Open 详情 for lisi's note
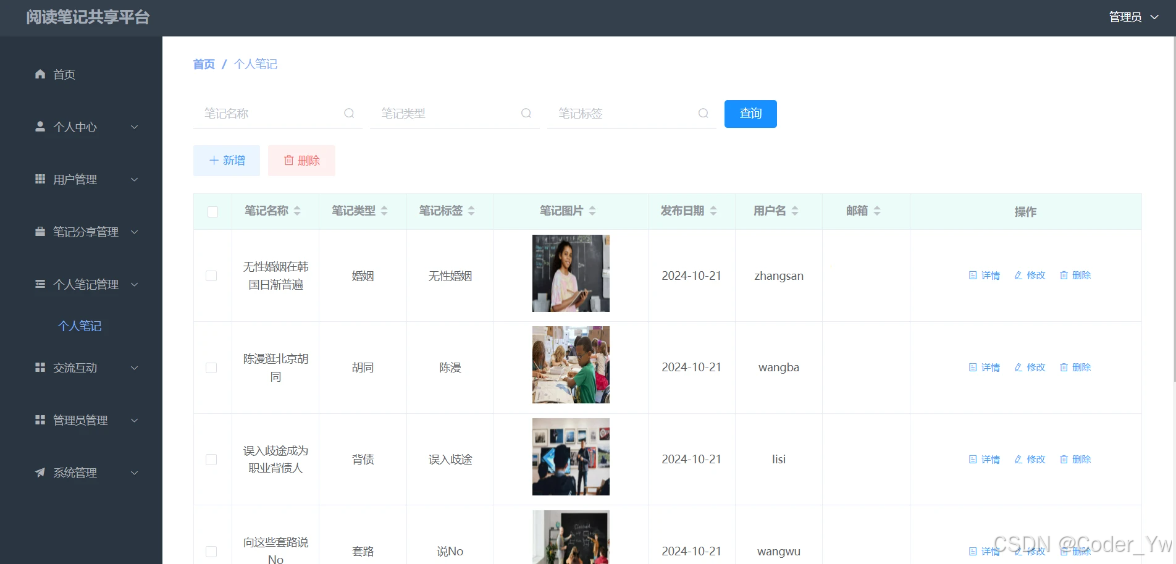 click(984, 459)
